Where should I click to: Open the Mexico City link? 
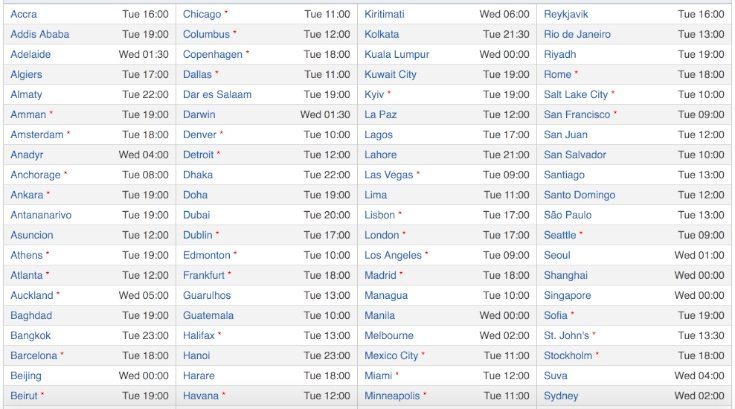click(x=391, y=356)
